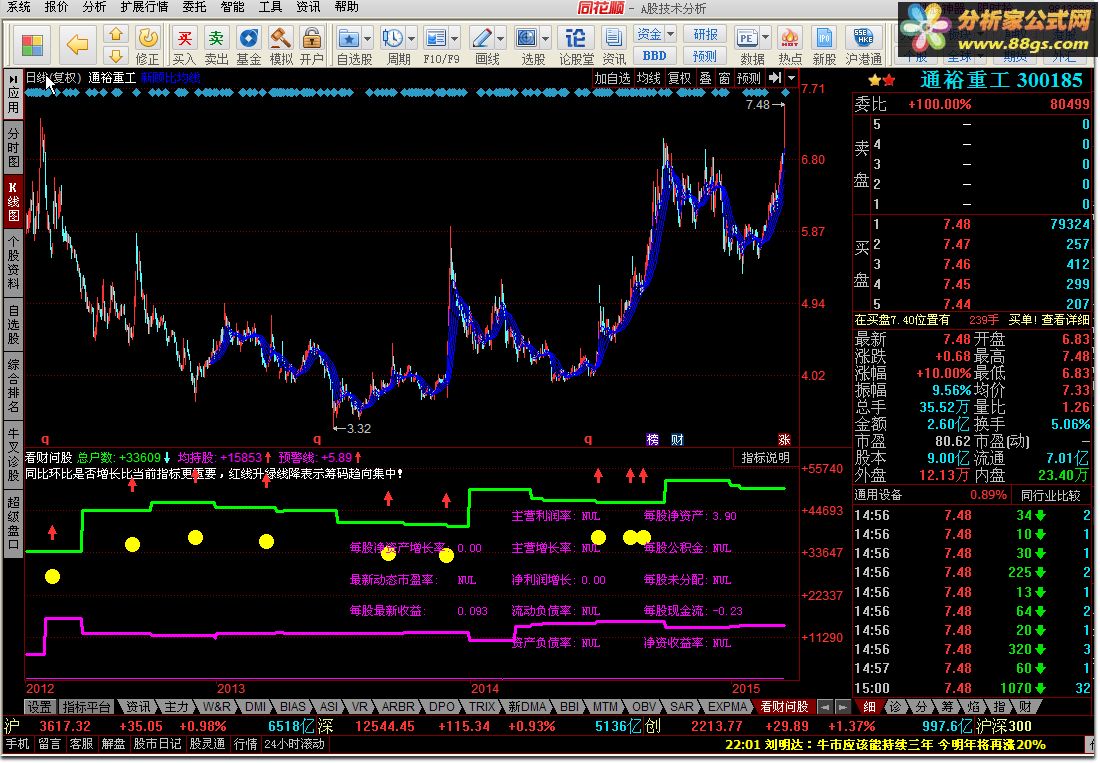Click the 设置 button below chart
Image resolution: width=1100 pixels, height=763 pixels.
point(39,707)
